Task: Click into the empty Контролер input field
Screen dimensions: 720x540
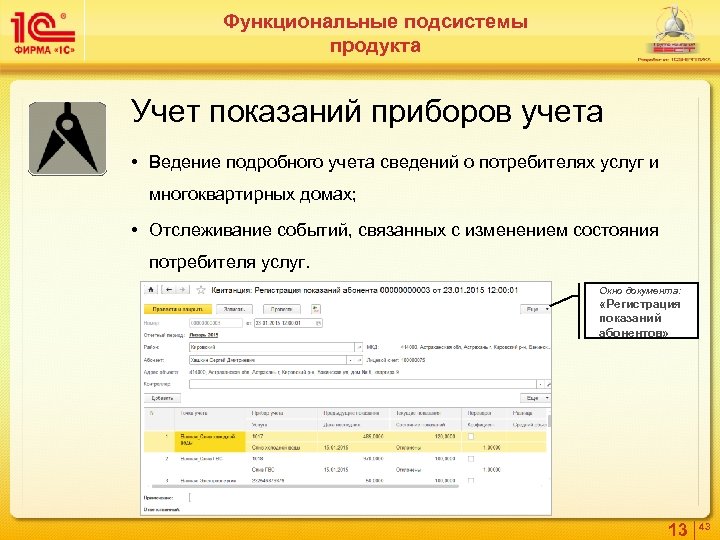Action: coord(363,384)
